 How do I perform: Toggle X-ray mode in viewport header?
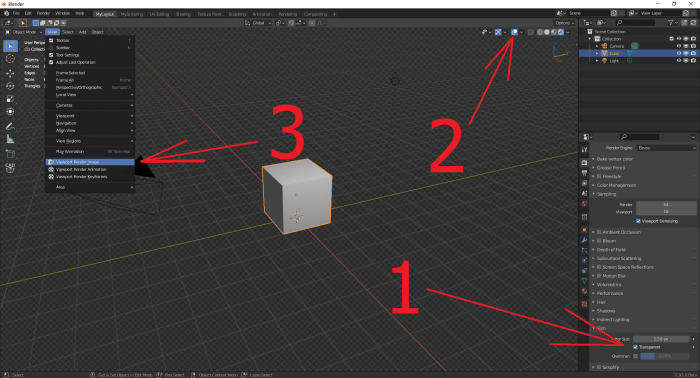[531, 32]
